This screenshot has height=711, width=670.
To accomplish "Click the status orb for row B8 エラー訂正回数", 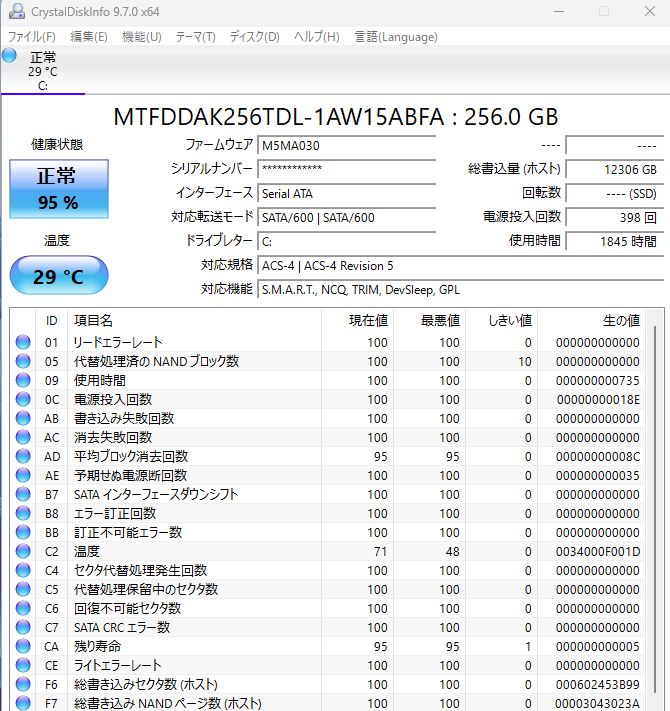I will click(x=23, y=513).
